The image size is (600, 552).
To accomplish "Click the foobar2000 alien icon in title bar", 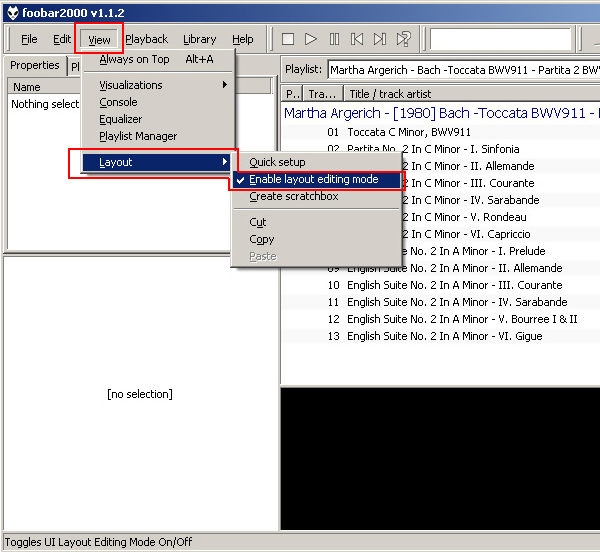I will click(x=13, y=13).
